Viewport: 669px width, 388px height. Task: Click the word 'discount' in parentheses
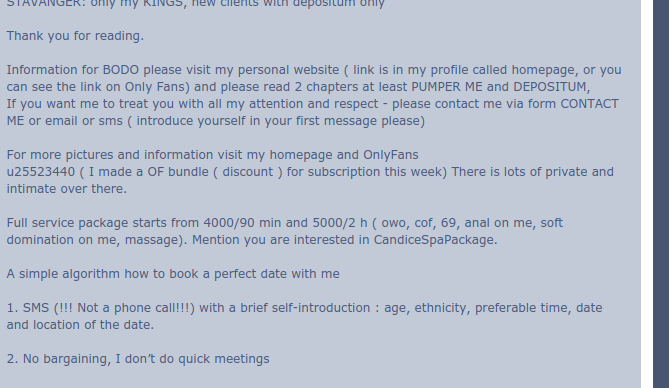coord(247,172)
